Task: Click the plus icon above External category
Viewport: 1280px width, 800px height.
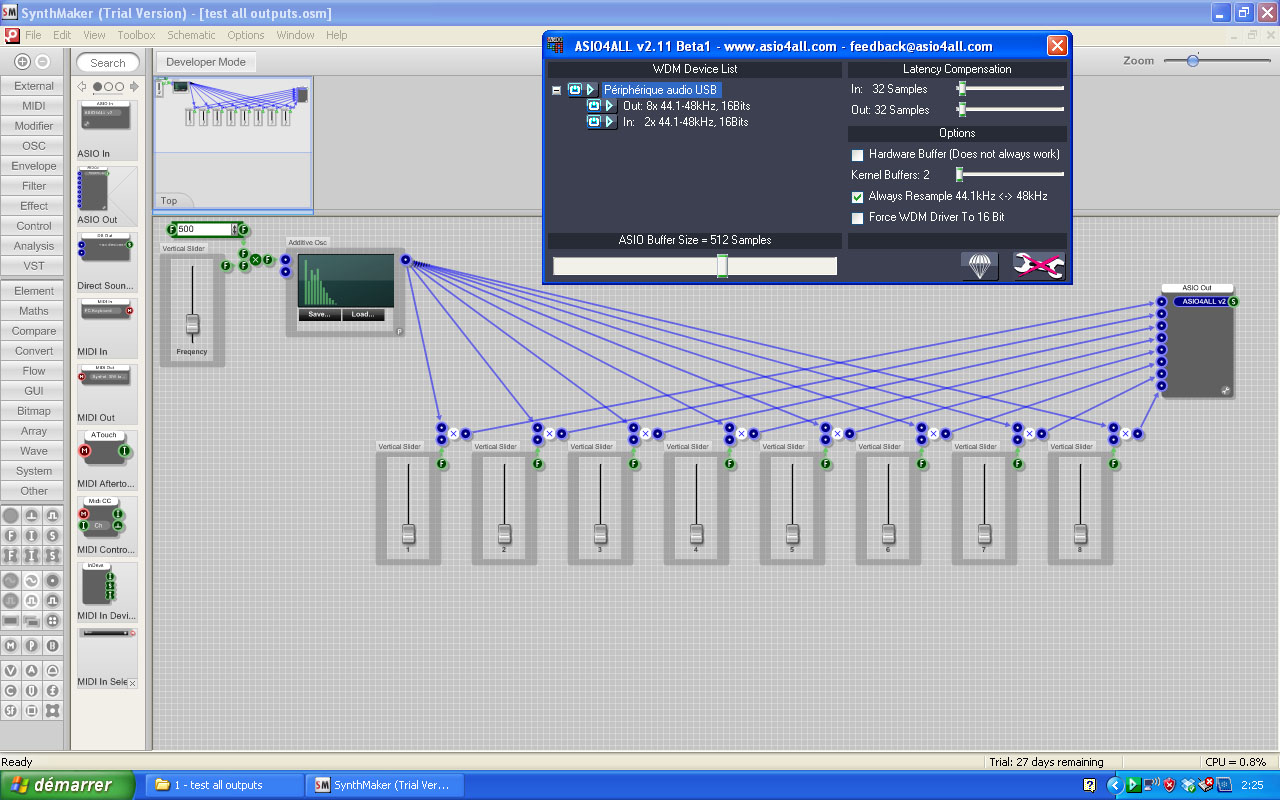Action: coord(23,62)
